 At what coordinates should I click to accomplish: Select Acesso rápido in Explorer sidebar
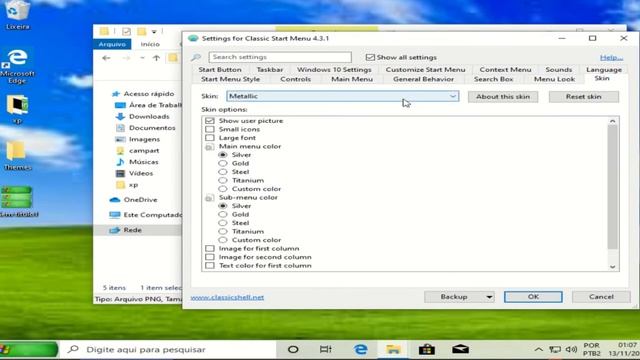[149, 93]
